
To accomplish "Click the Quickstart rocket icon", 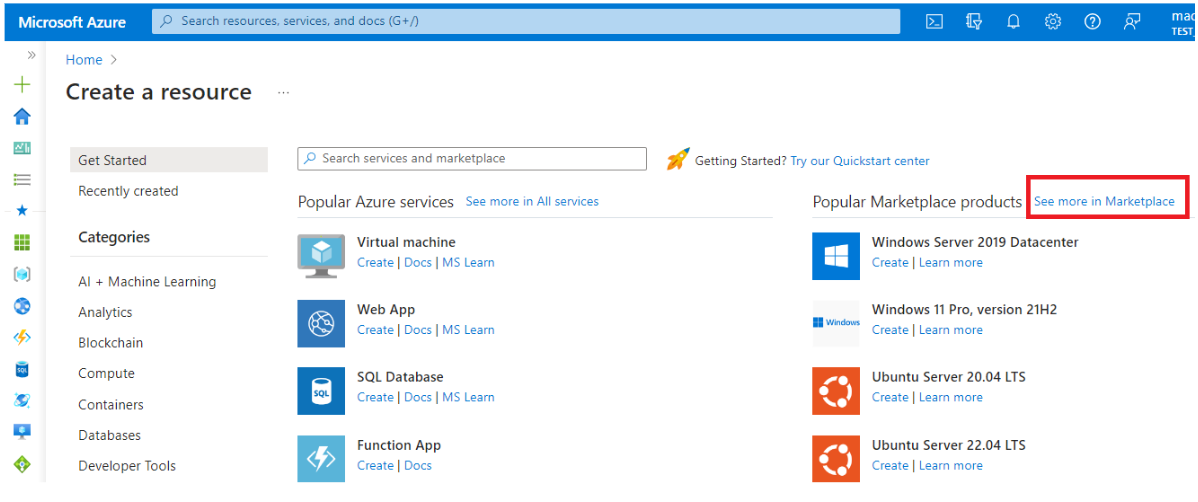I will (x=677, y=158).
